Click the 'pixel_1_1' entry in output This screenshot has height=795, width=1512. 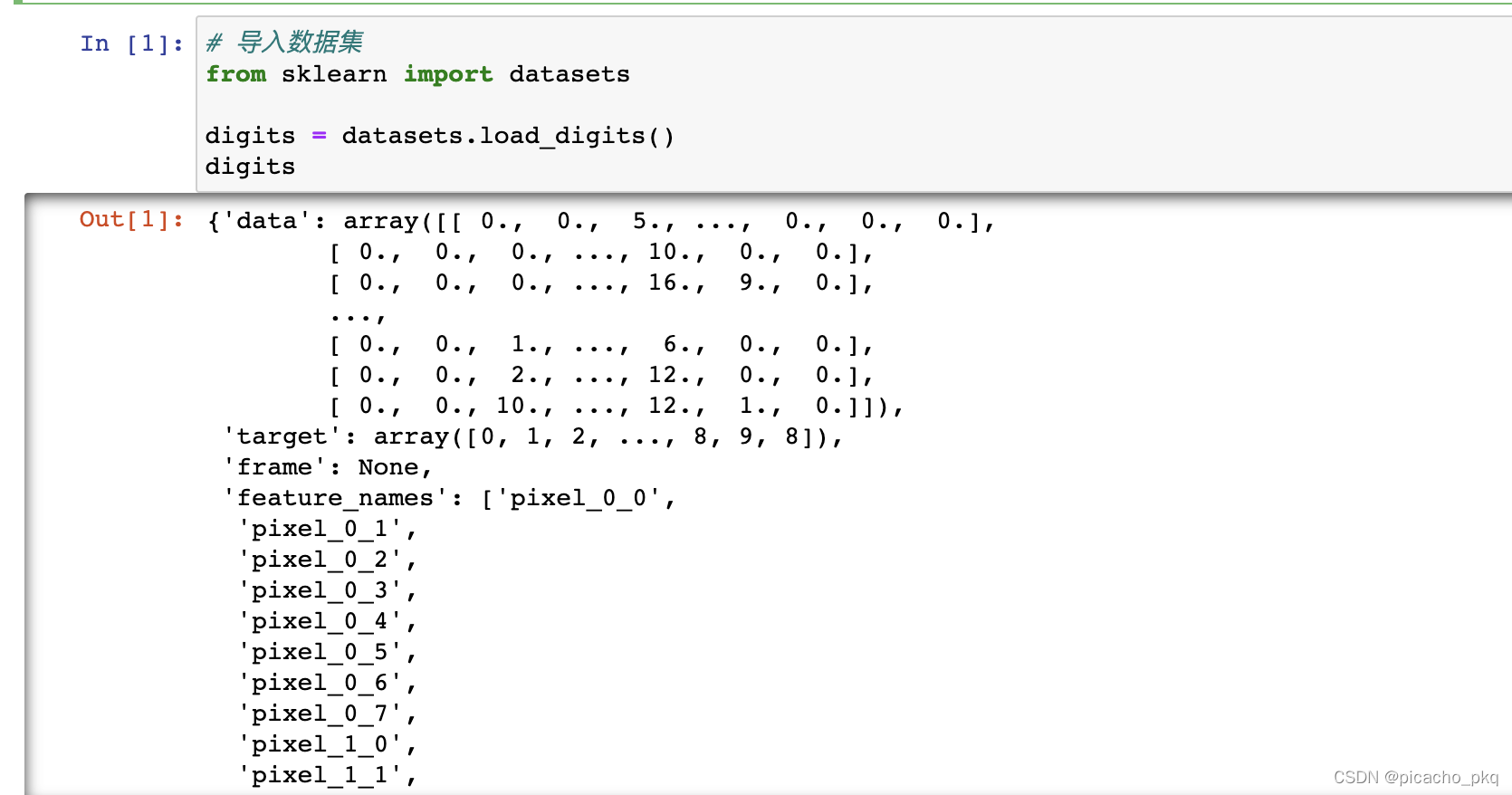pos(327,775)
